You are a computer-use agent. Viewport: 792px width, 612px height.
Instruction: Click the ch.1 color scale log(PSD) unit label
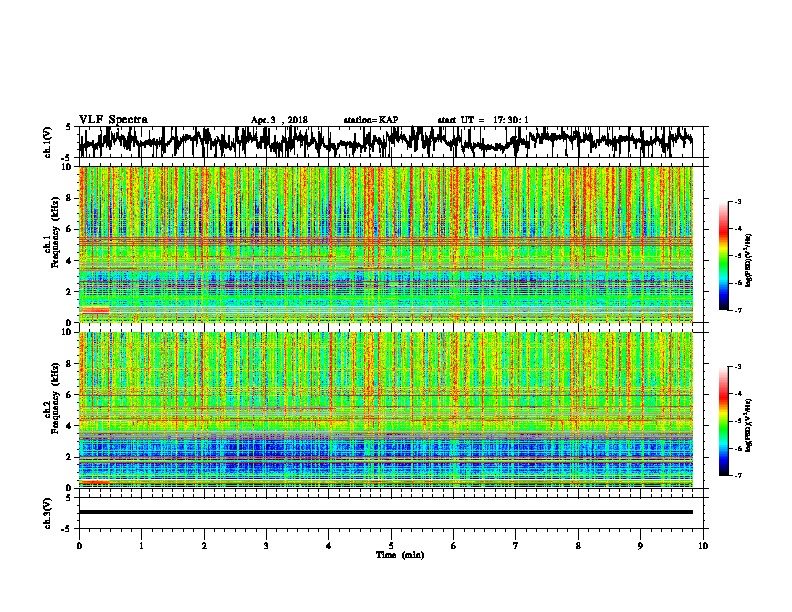click(748, 260)
